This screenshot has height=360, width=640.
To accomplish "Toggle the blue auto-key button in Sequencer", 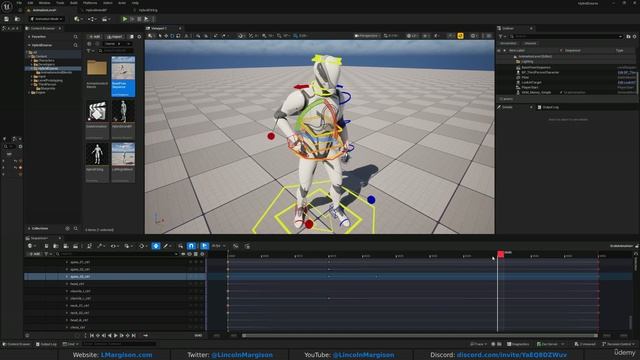I will point(156,246).
